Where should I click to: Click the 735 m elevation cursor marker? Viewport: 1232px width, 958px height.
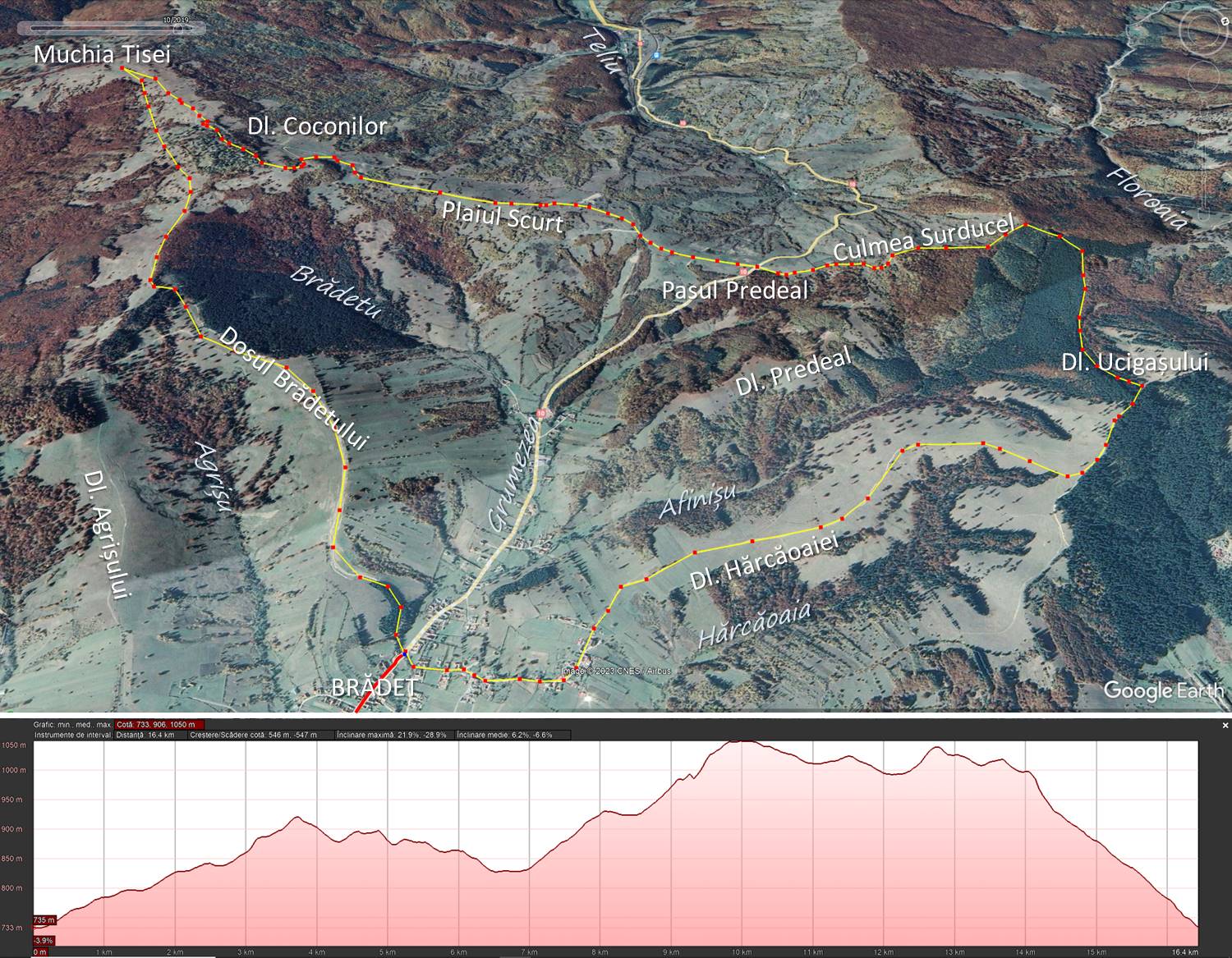[44, 920]
